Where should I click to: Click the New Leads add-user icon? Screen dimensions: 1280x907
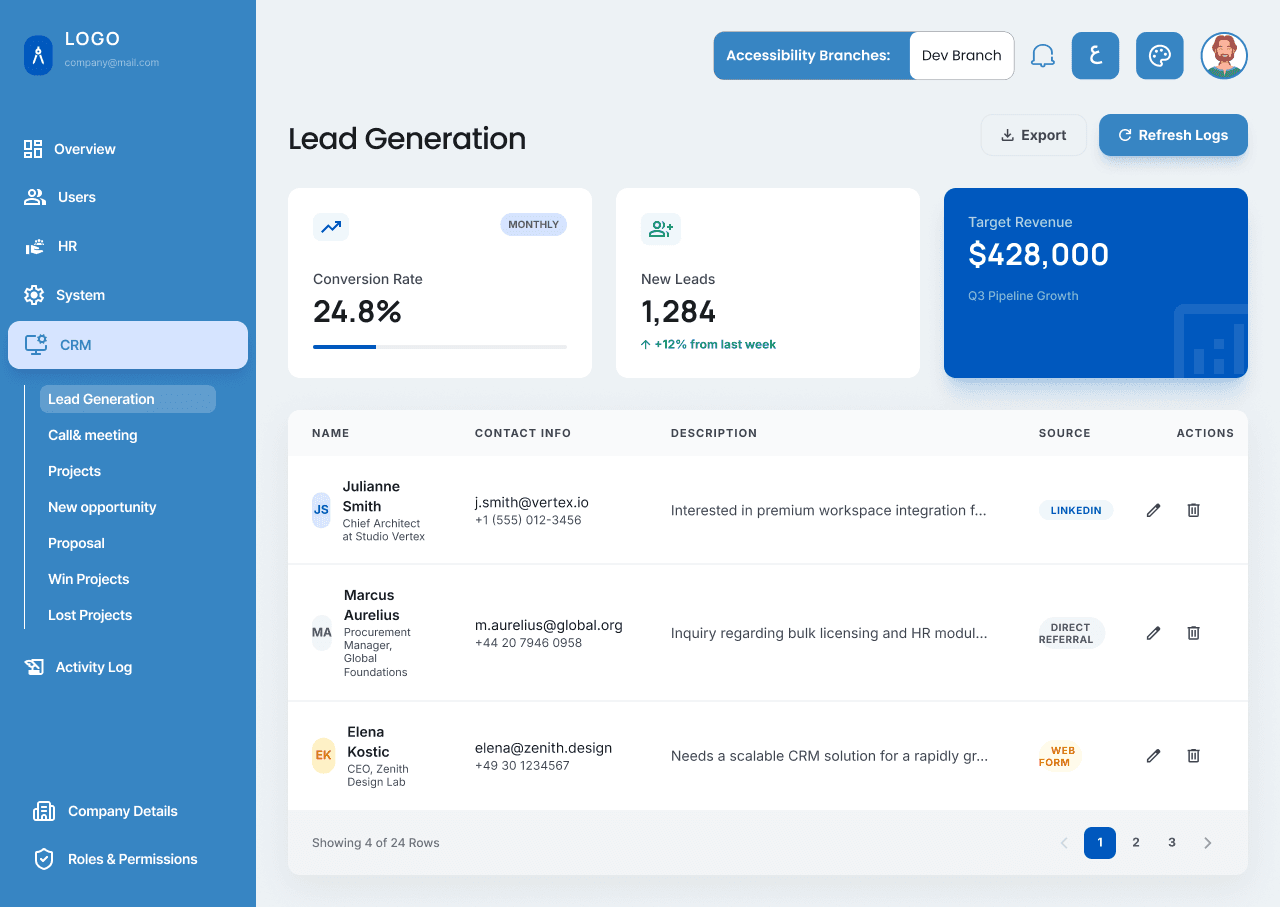pos(661,229)
